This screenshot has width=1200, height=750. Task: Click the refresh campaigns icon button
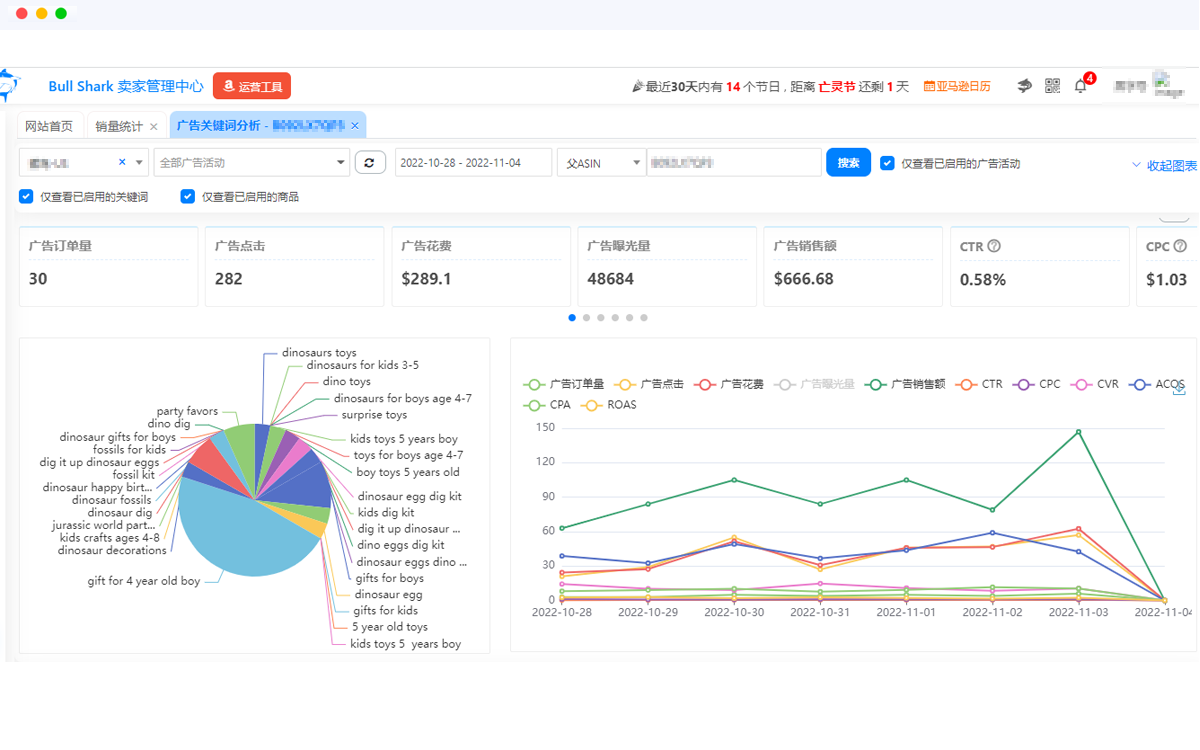coord(370,162)
